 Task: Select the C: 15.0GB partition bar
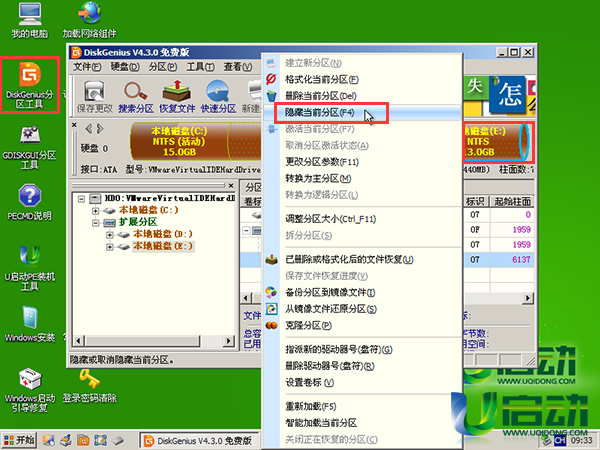point(179,141)
